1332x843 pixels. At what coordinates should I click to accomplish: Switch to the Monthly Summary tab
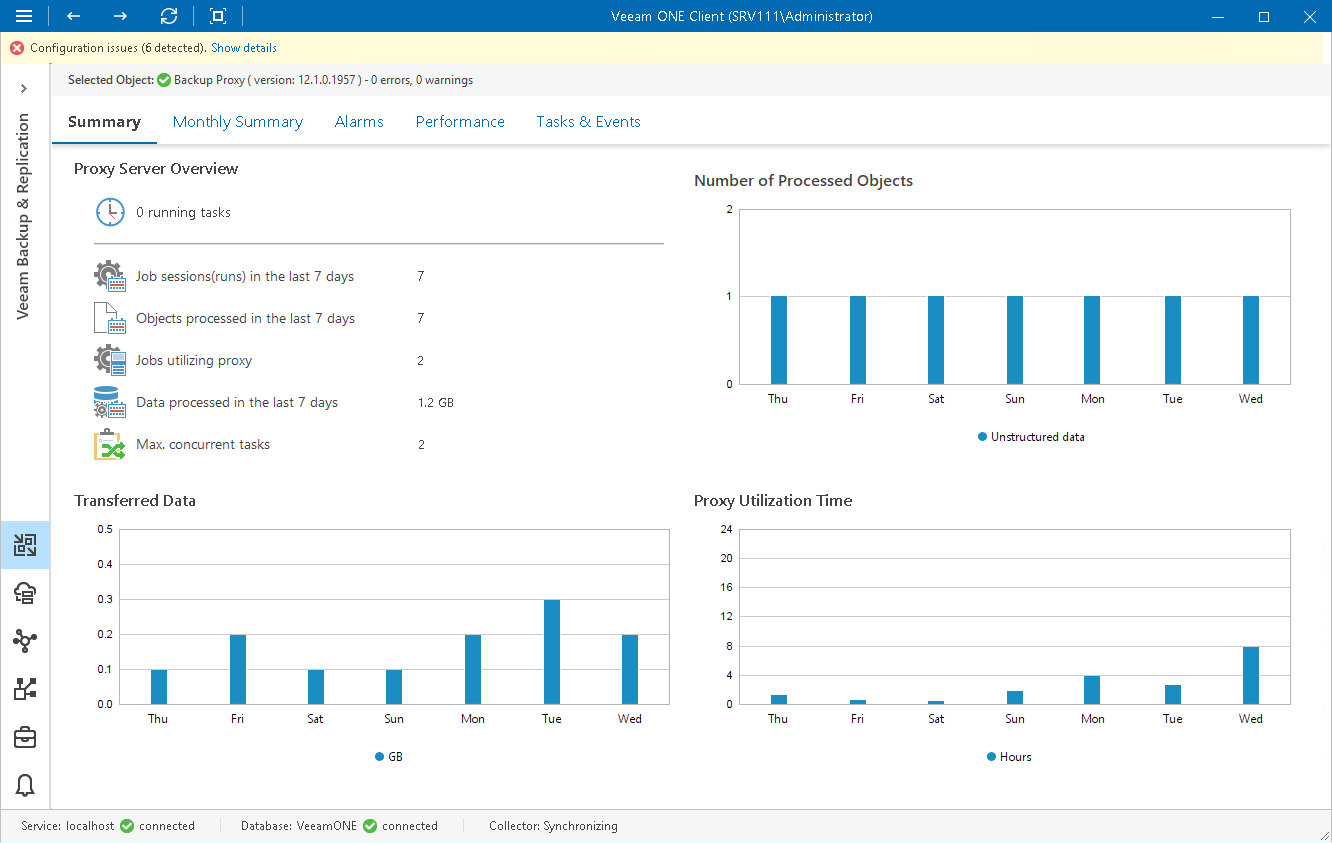pos(237,121)
